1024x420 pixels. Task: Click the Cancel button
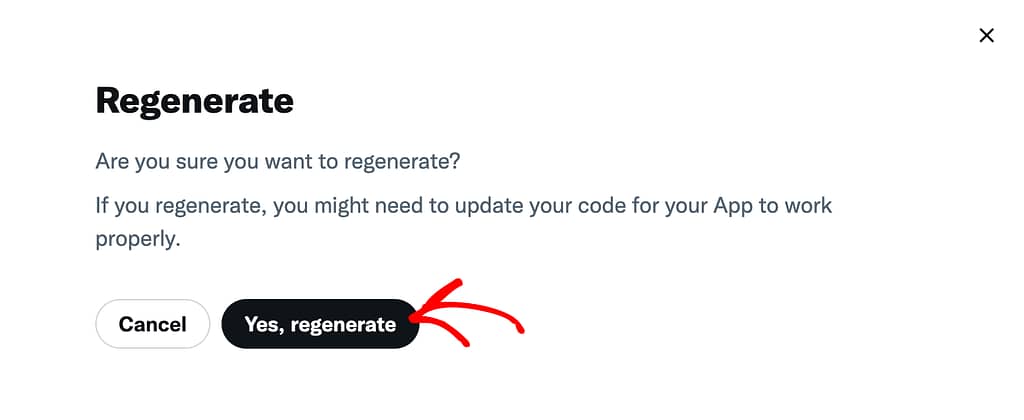click(x=153, y=324)
